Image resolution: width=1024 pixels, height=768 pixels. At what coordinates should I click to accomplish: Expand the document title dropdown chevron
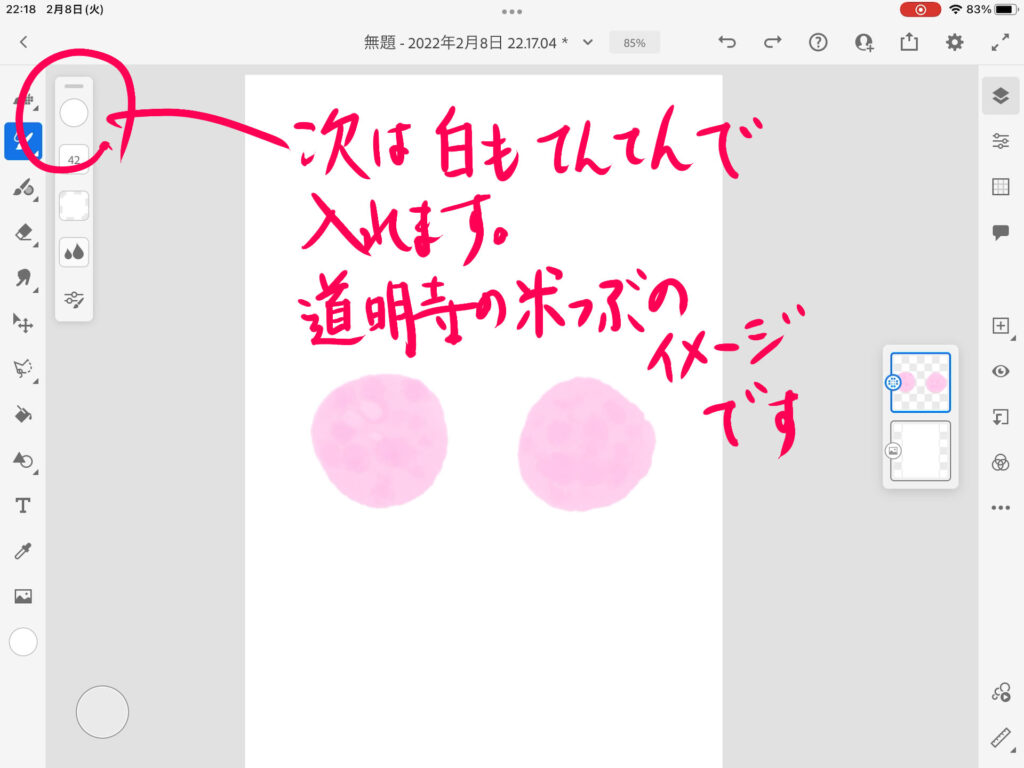click(x=588, y=43)
